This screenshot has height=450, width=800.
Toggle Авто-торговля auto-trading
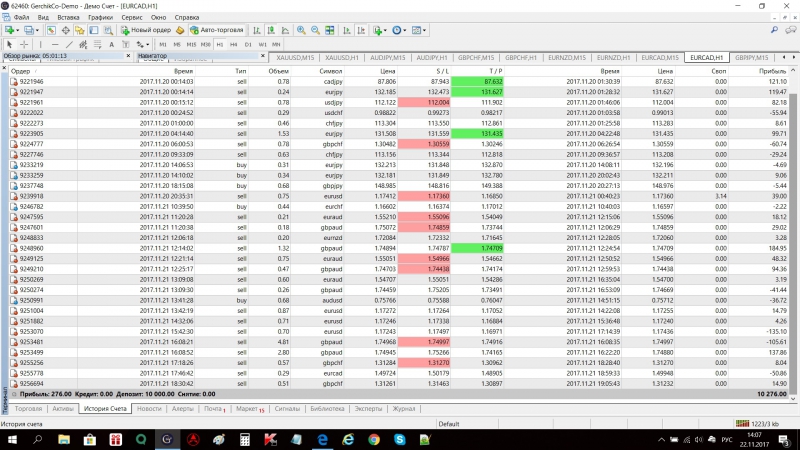point(217,30)
